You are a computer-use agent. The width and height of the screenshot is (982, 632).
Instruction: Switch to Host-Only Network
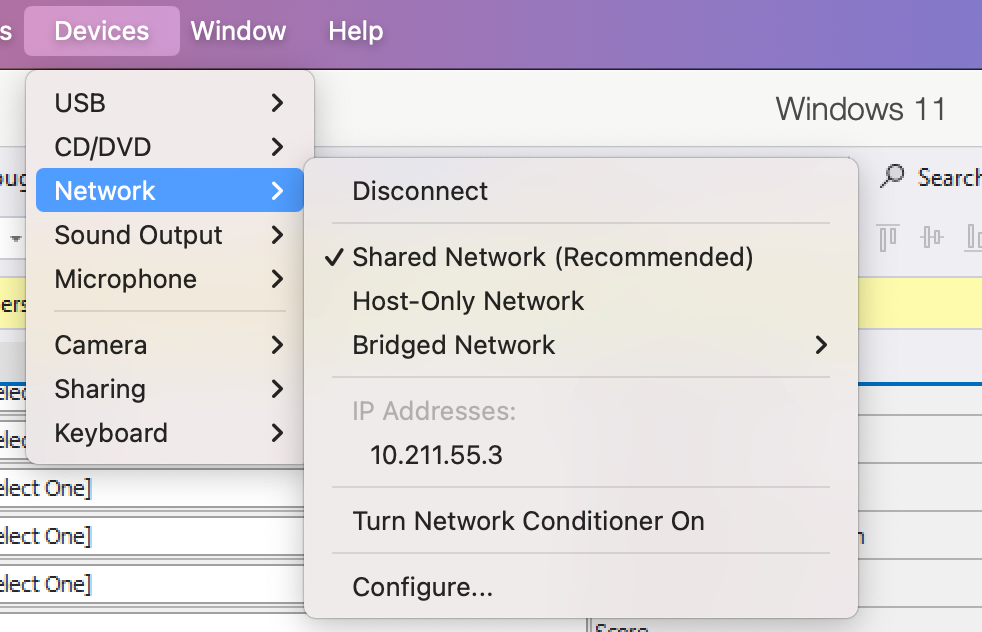[x=581, y=301]
